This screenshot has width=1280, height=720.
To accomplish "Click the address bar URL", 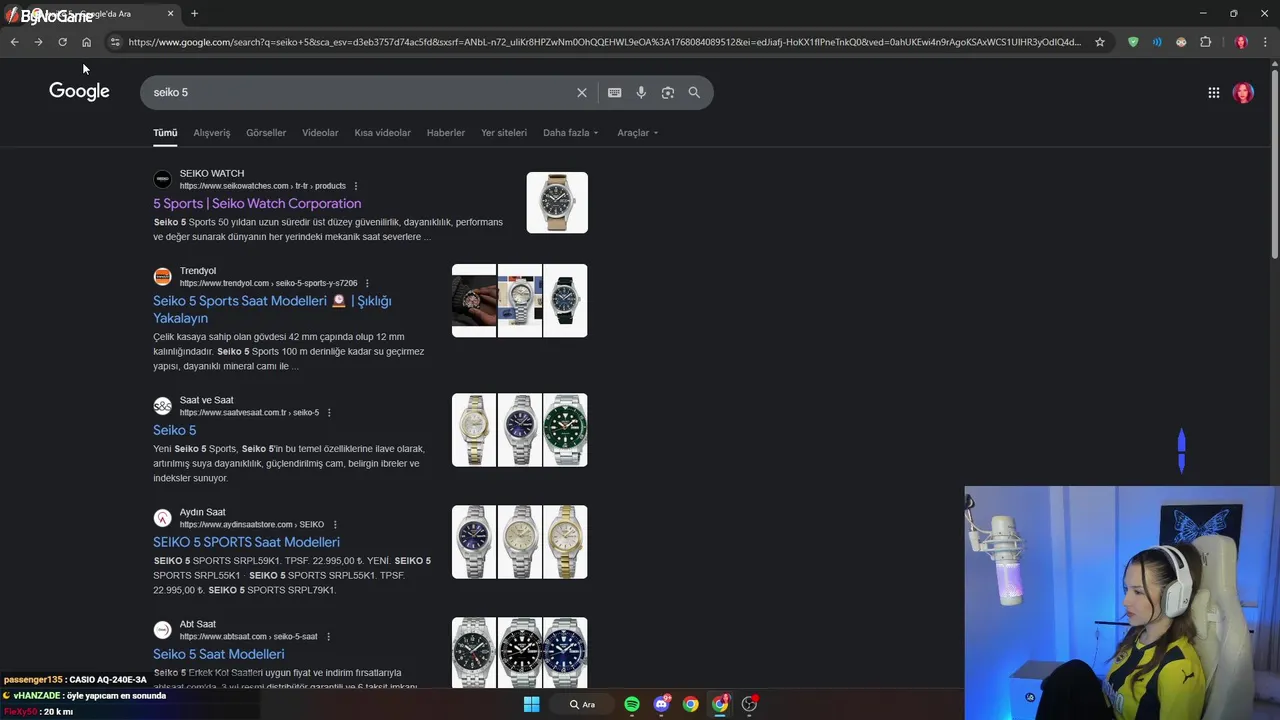I will coord(605,42).
